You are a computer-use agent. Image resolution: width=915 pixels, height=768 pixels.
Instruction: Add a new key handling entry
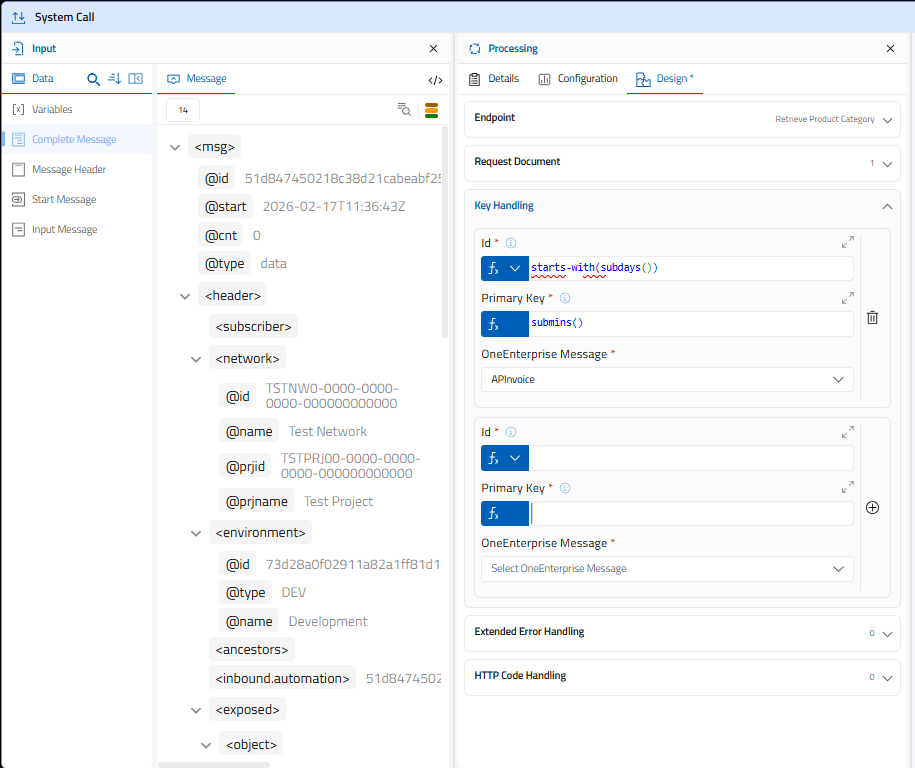coord(872,507)
